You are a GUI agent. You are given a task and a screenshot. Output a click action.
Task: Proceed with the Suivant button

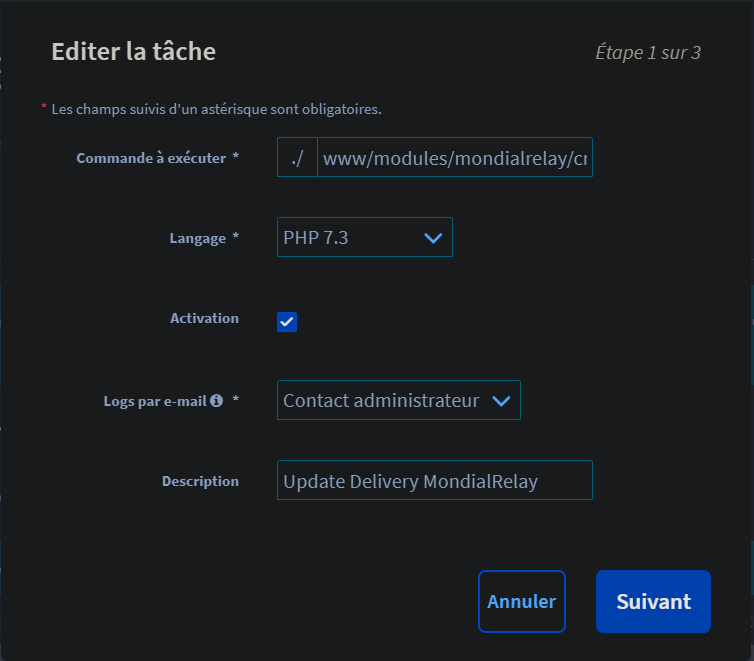point(653,602)
